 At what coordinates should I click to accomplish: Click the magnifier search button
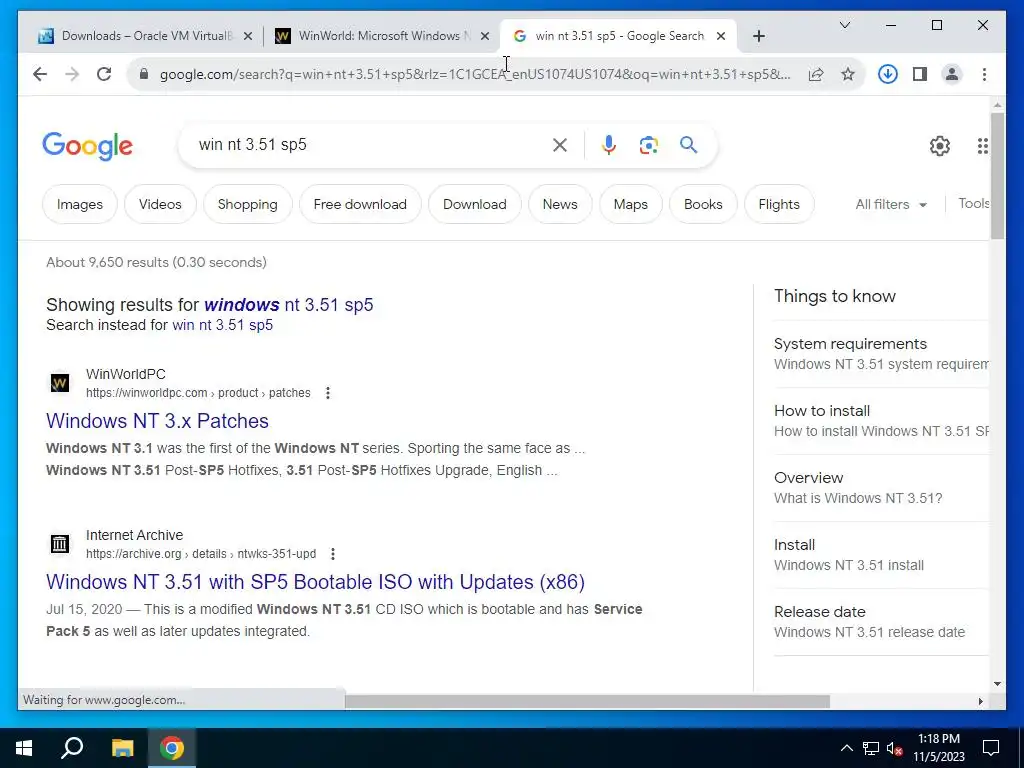pos(688,145)
